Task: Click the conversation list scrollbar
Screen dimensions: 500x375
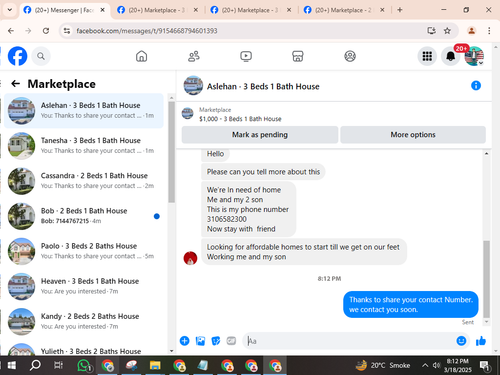Action: (x=171, y=152)
